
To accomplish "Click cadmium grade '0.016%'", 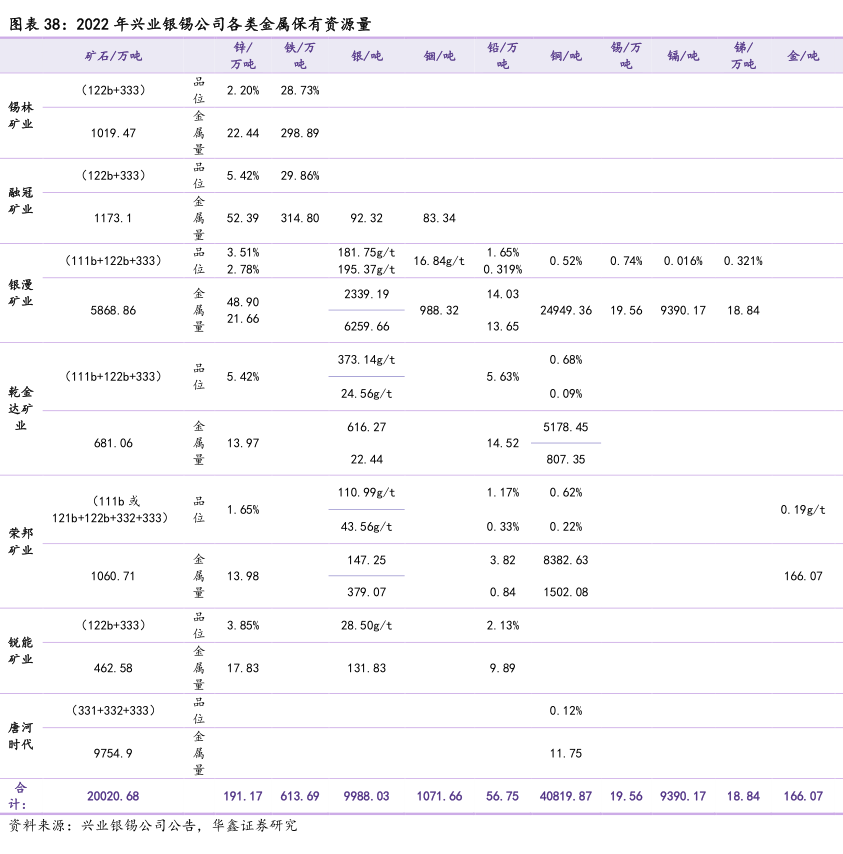I will (683, 261).
